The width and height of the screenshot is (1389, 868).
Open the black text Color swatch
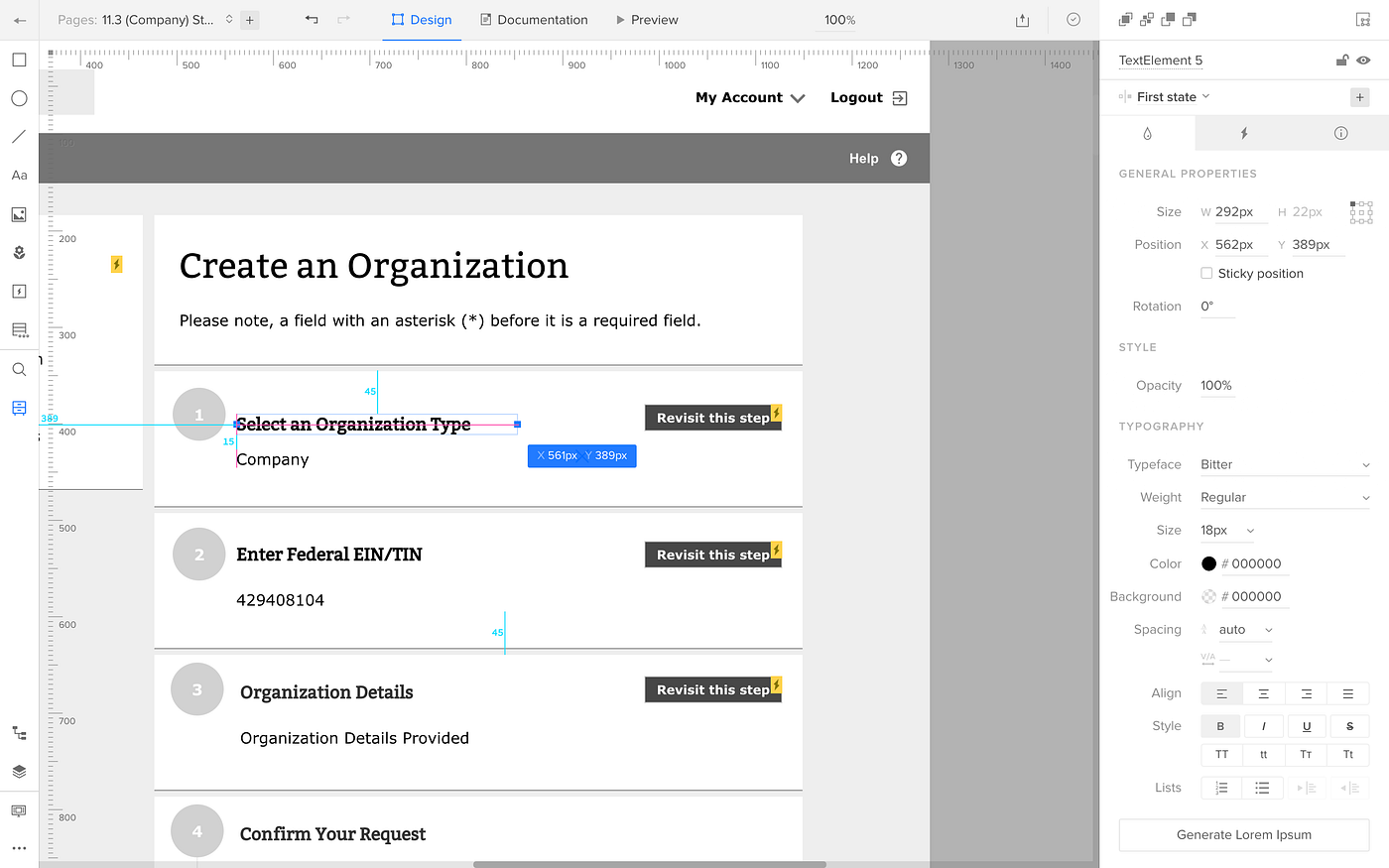[x=1208, y=563]
